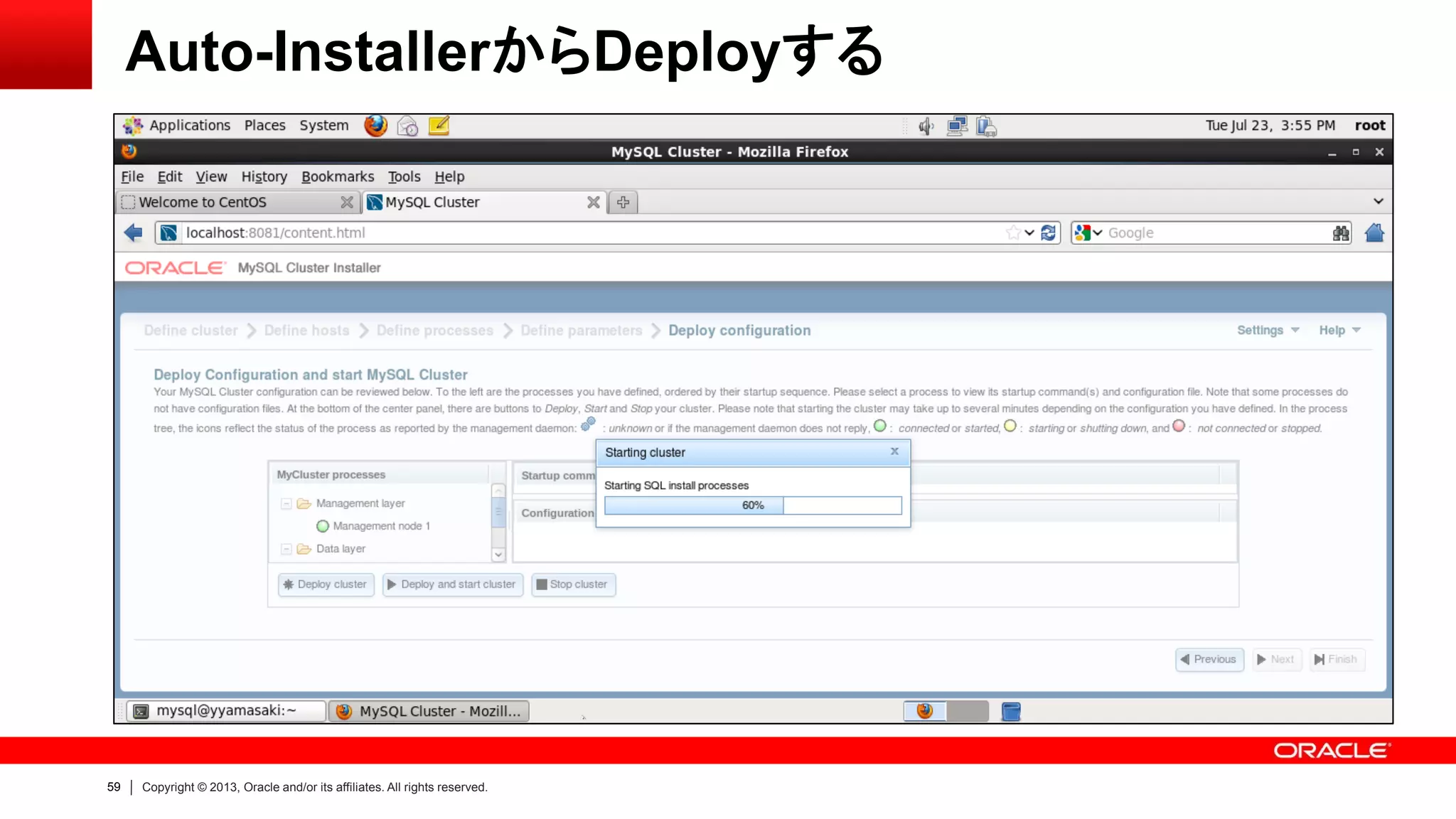Open the Applications menu
This screenshot has height=819, width=1456.
tap(189, 125)
